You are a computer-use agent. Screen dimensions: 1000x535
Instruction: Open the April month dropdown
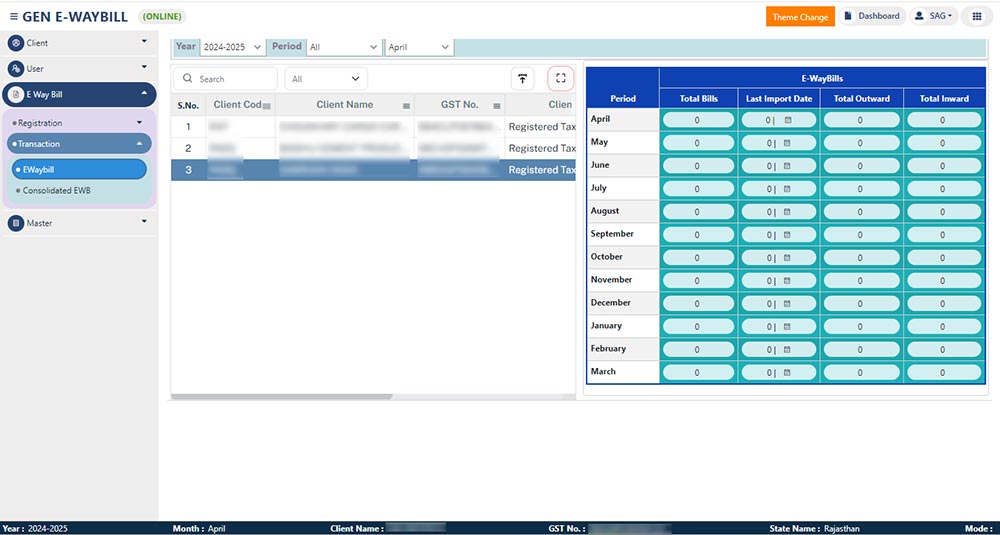[418, 47]
